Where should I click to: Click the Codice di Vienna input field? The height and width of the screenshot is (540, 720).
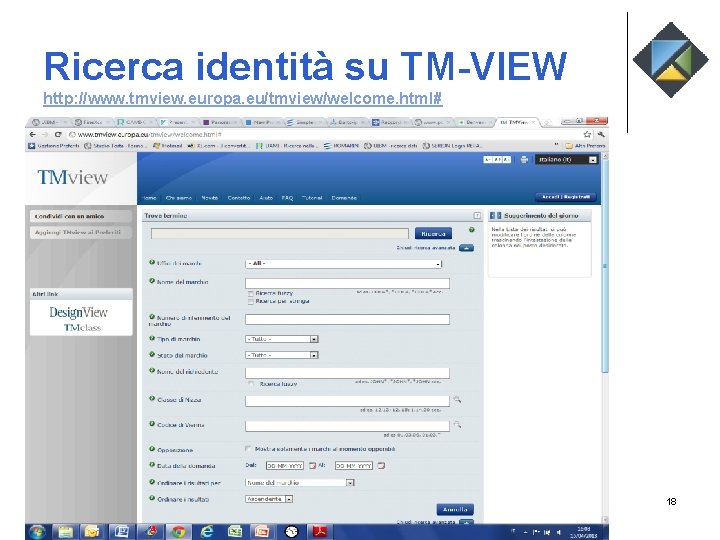347,426
